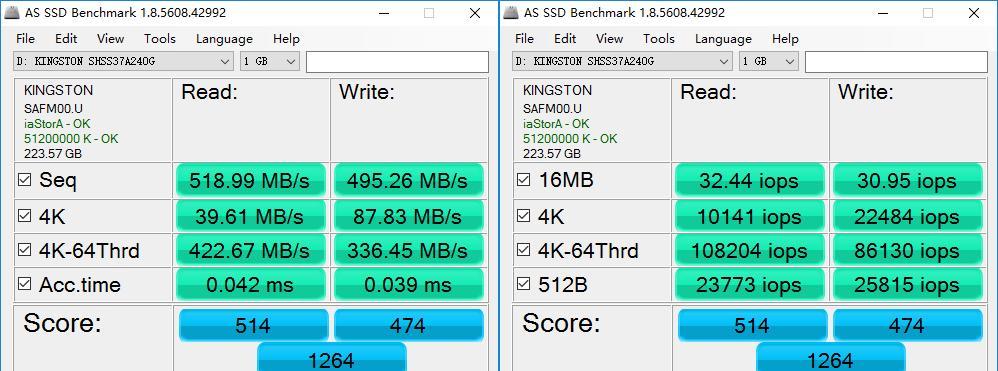Viewport: 998px width, 371px height.
Task: Open the drive selector dropdown in right window
Action: (622, 62)
